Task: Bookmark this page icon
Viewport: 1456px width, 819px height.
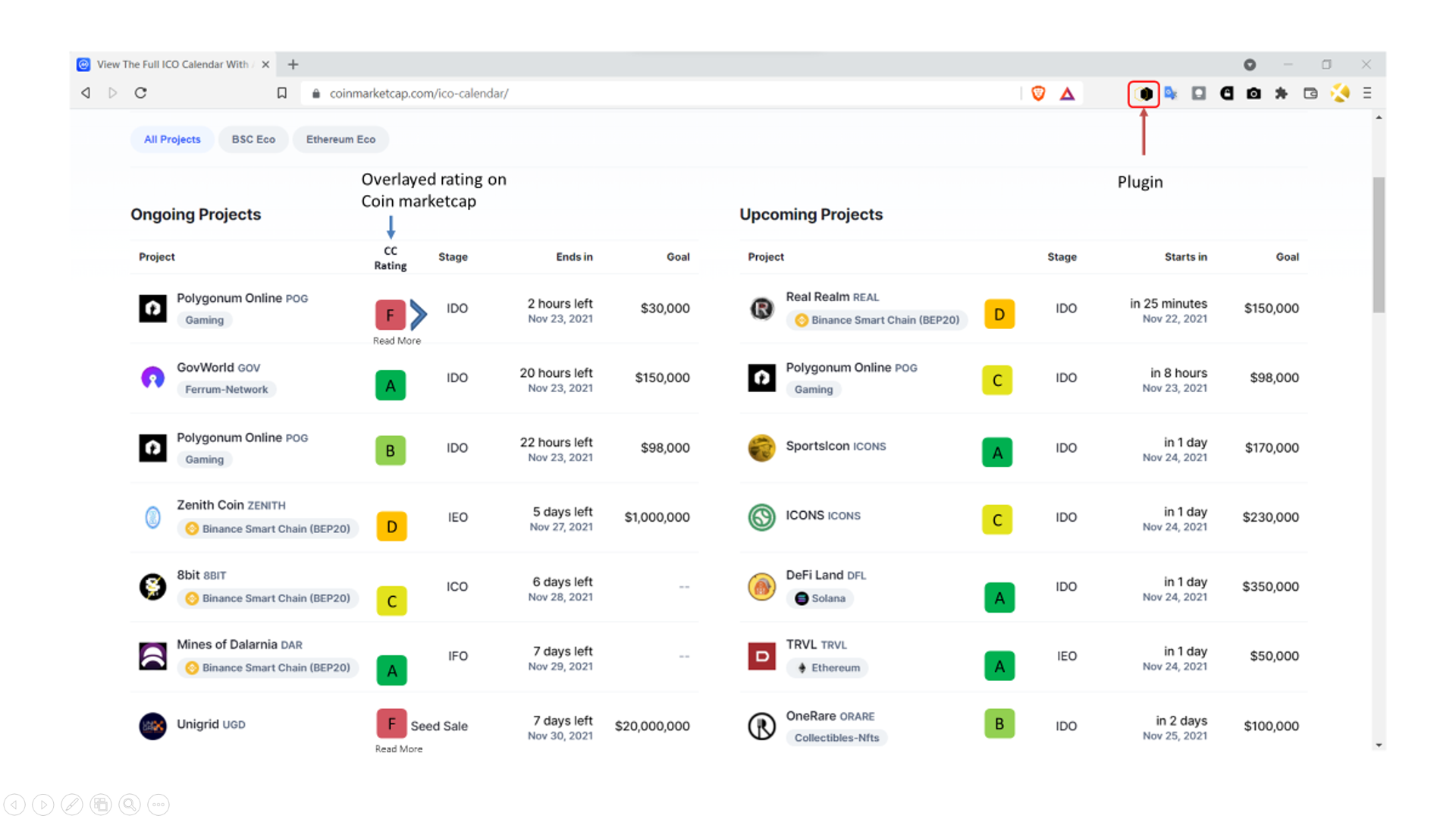Action: click(281, 93)
